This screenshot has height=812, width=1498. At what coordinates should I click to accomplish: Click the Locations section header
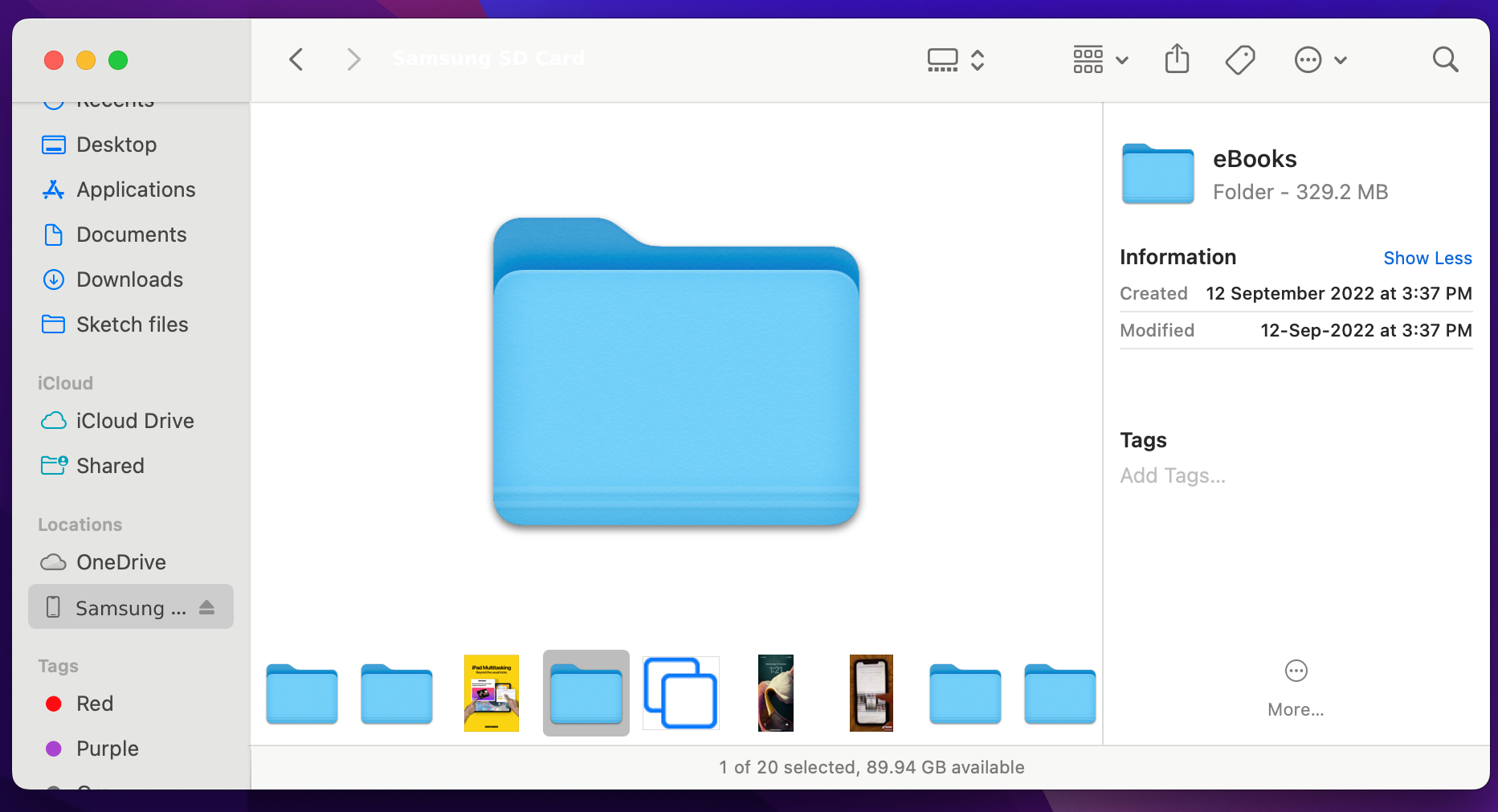click(80, 524)
